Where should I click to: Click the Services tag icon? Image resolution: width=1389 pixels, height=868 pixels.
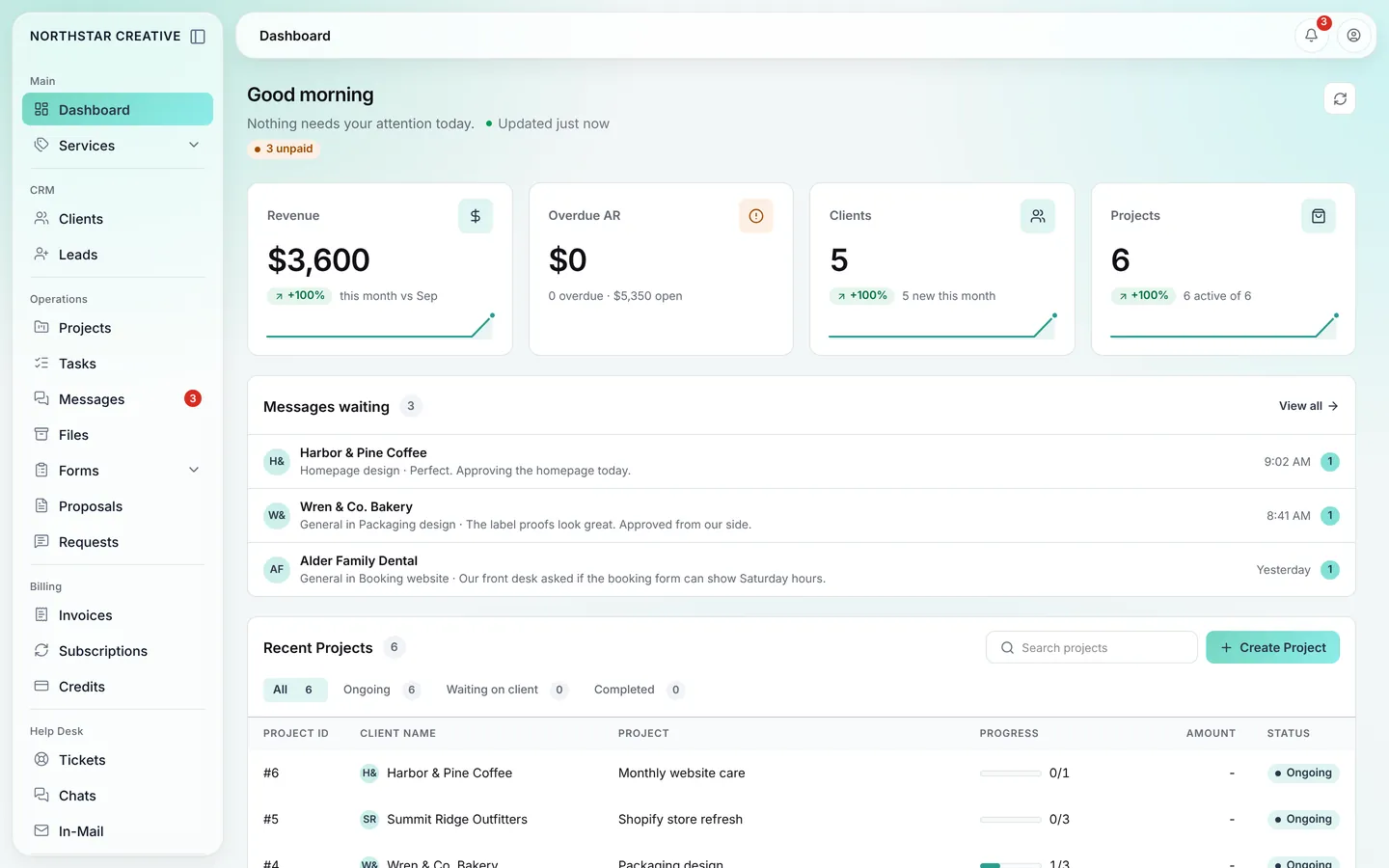[41, 145]
